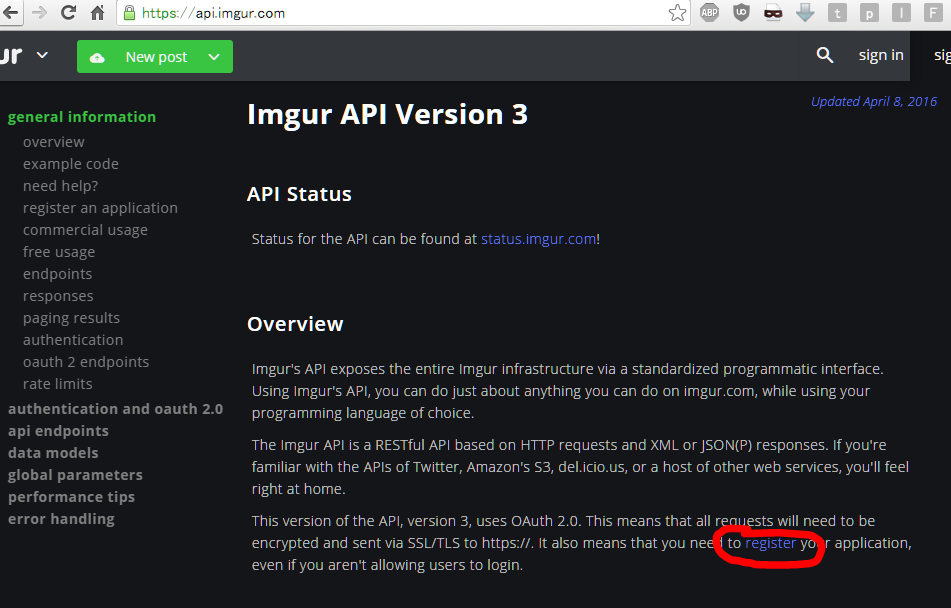Click the gray 'I' extension icon
The image size is (951, 608).
click(x=901, y=13)
